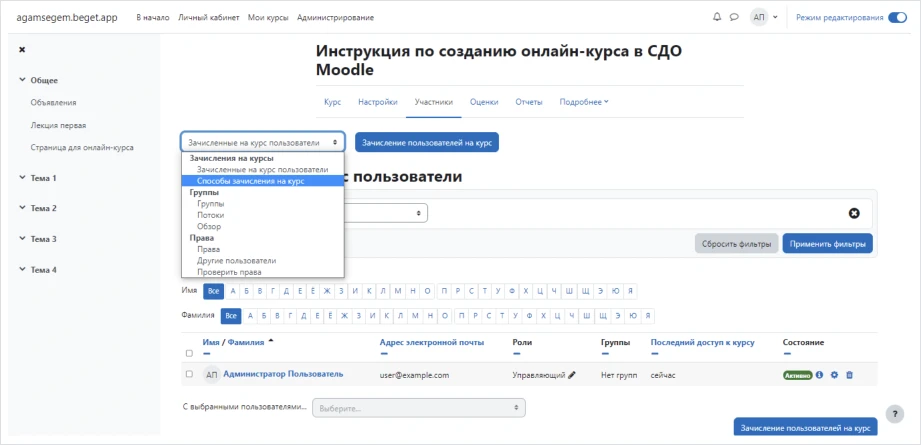Open the Администратор Пользователь profile link
The width and height of the screenshot is (921, 445).
click(283, 374)
